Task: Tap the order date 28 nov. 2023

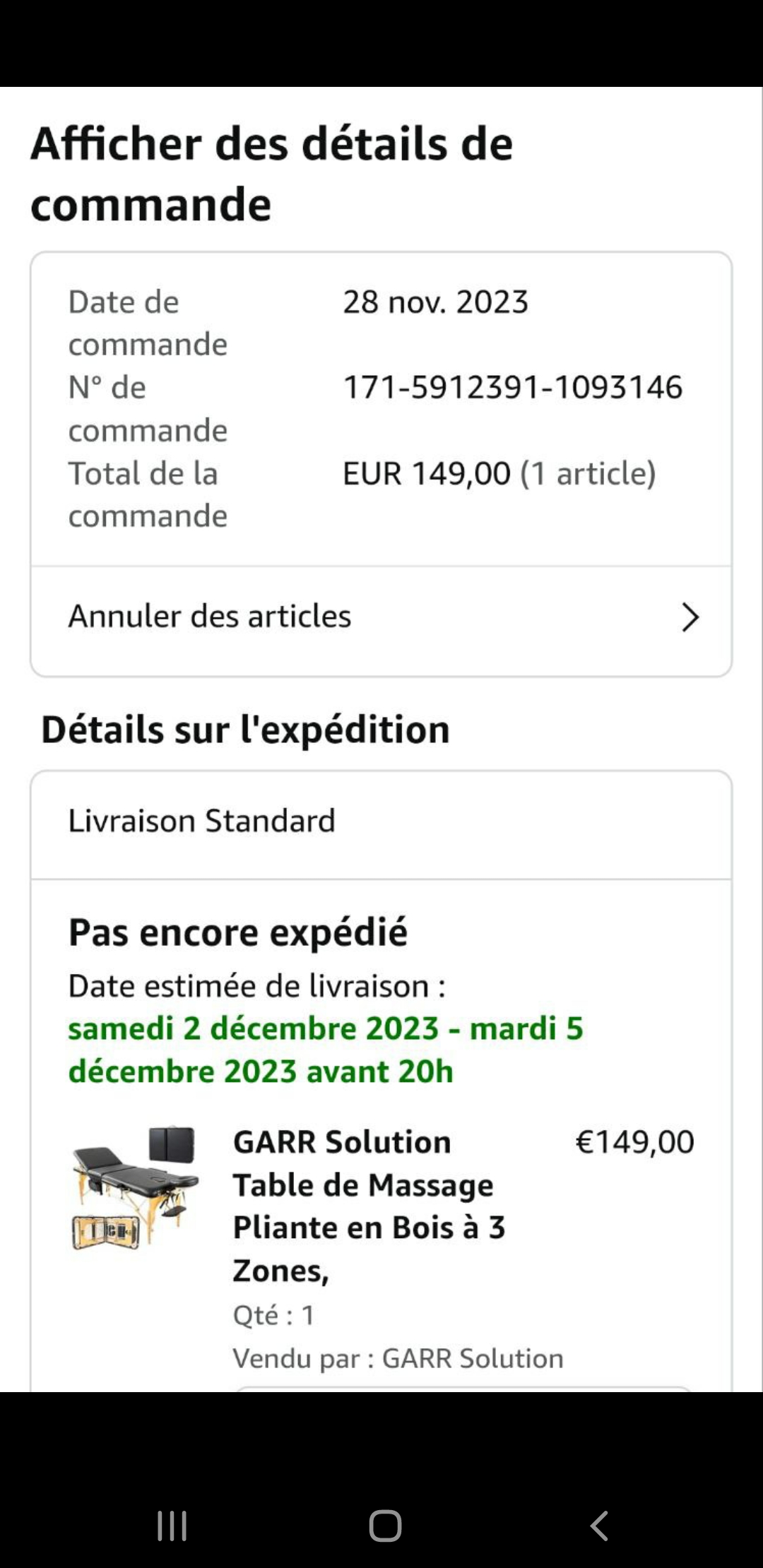Action: 435,302
